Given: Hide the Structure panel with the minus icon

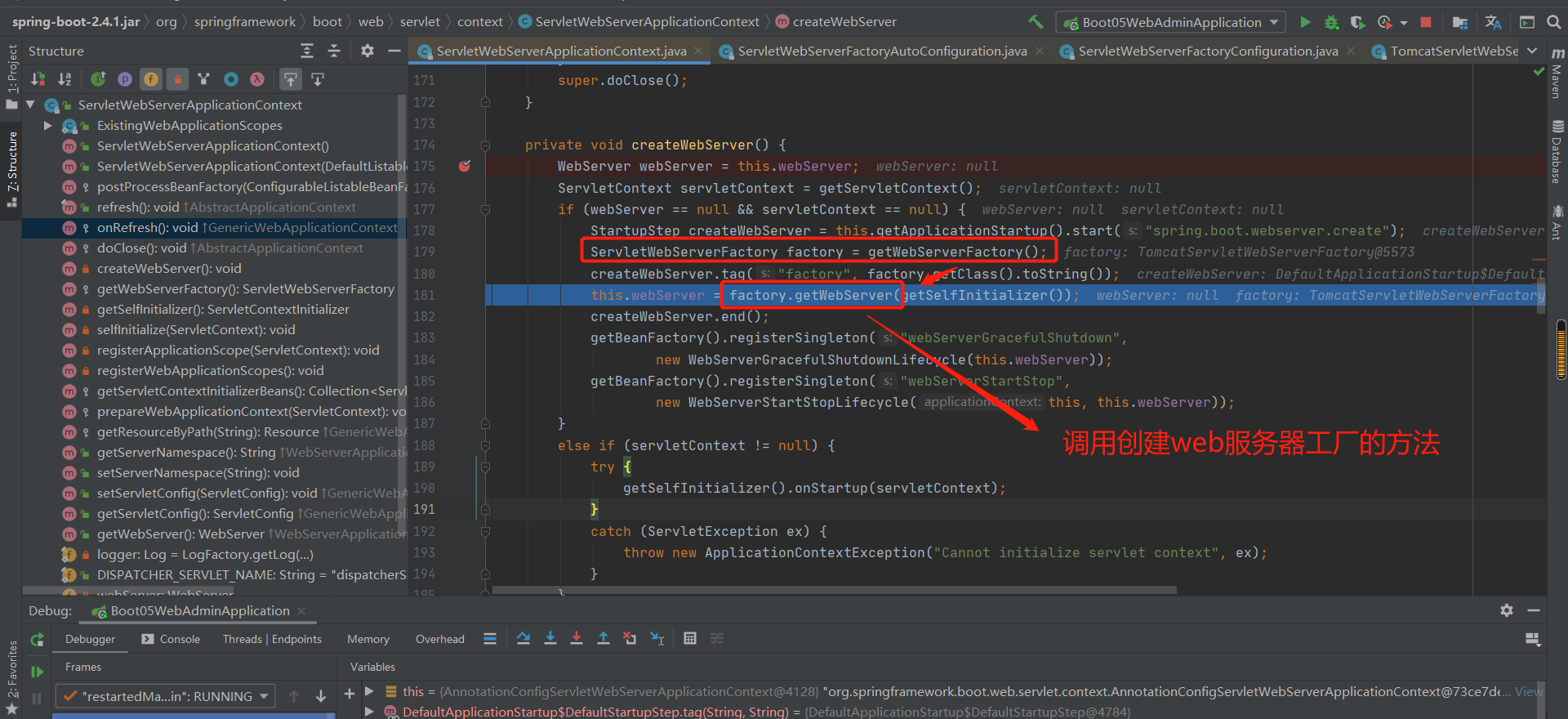Looking at the screenshot, I should (x=394, y=51).
